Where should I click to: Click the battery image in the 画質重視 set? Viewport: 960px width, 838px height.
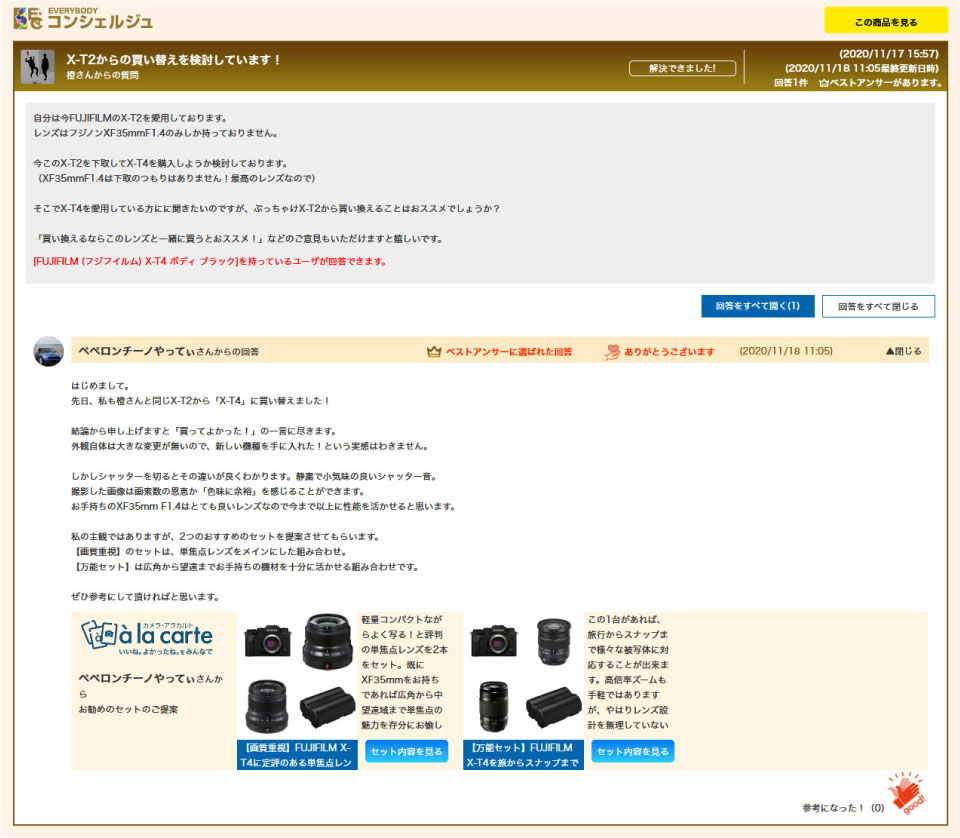click(328, 708)
